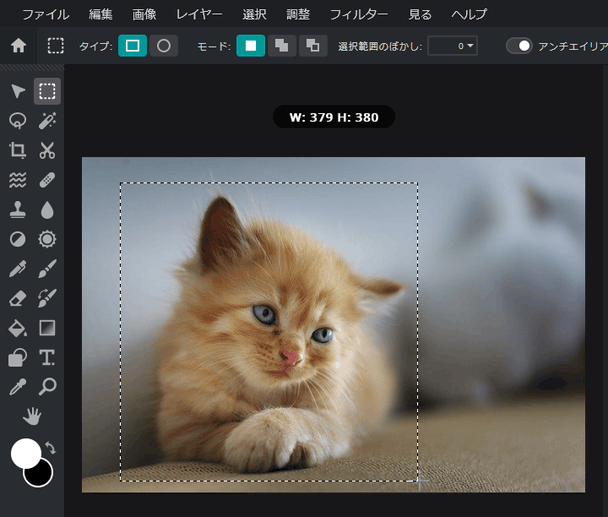Select the Marquee selection tool in sidebar
Viewport: 608px width, 517px height.
(x=47, y=91)
